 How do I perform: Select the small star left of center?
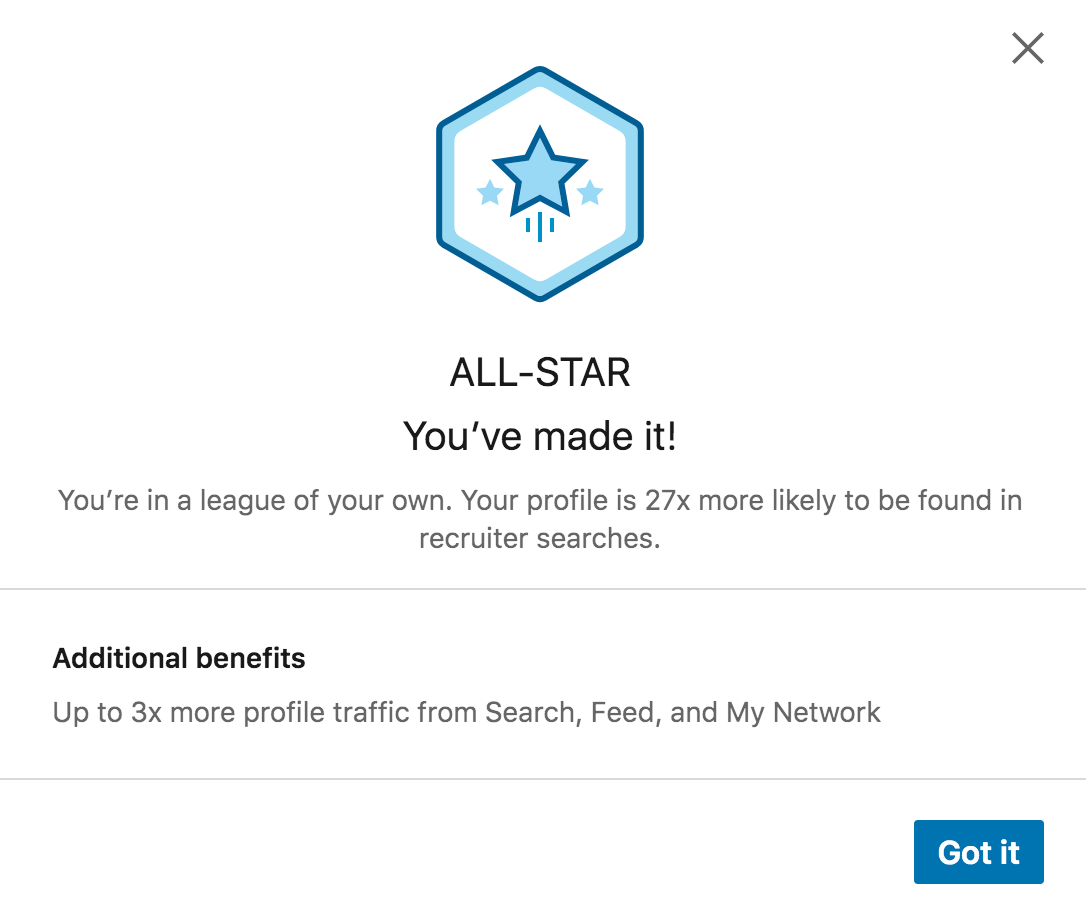click(490, 193)
